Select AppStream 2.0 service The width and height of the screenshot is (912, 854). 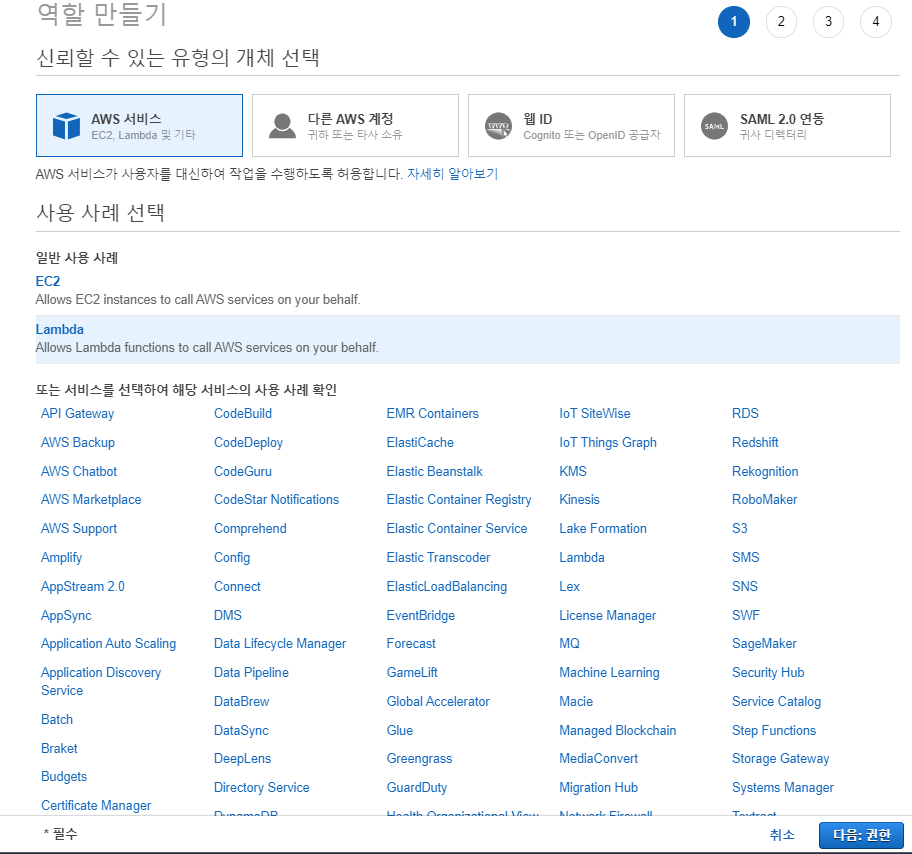83,586
